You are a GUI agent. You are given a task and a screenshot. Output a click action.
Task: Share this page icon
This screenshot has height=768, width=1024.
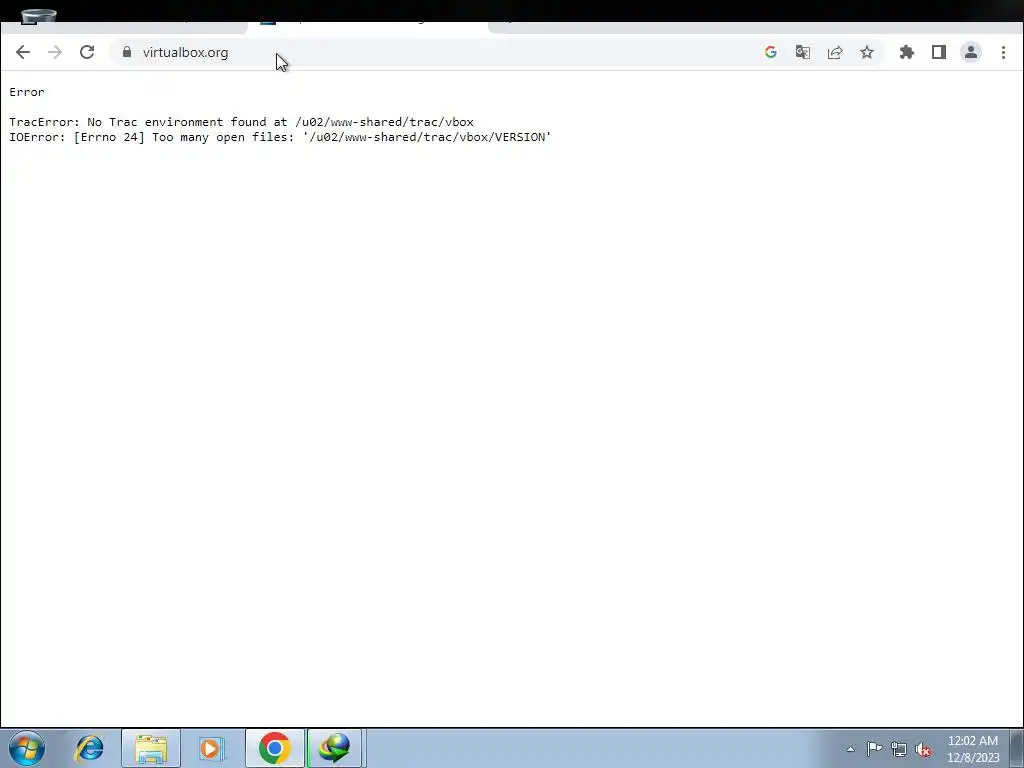point(835,52)
